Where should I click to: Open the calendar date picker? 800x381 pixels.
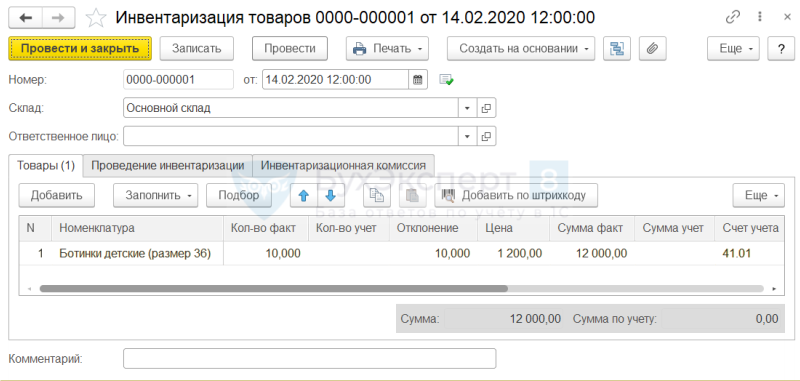click(418, 80)
